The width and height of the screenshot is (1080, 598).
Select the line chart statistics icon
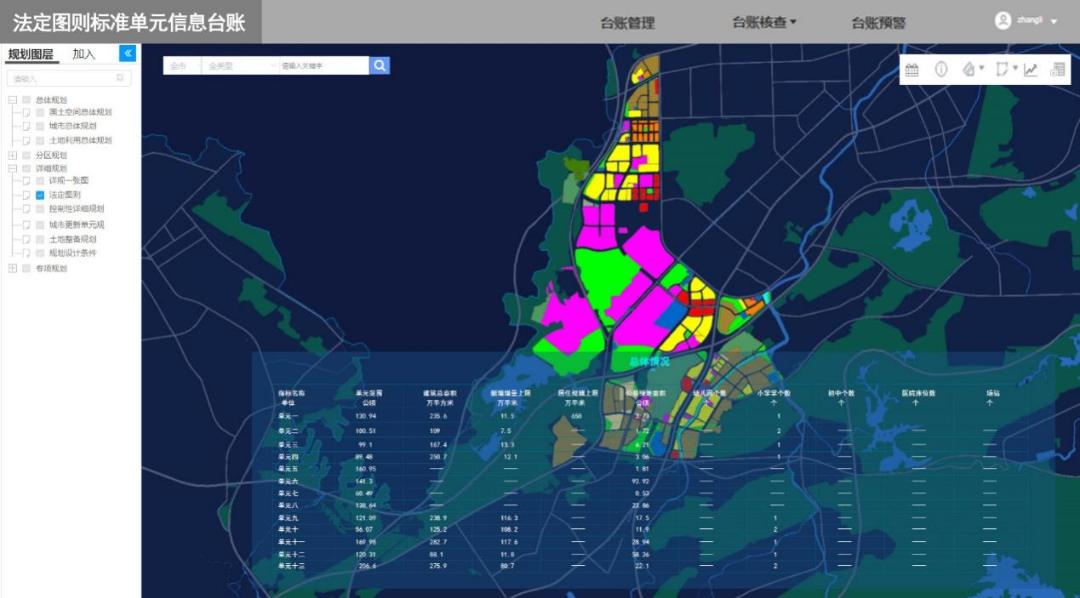tap(1031, 70)
